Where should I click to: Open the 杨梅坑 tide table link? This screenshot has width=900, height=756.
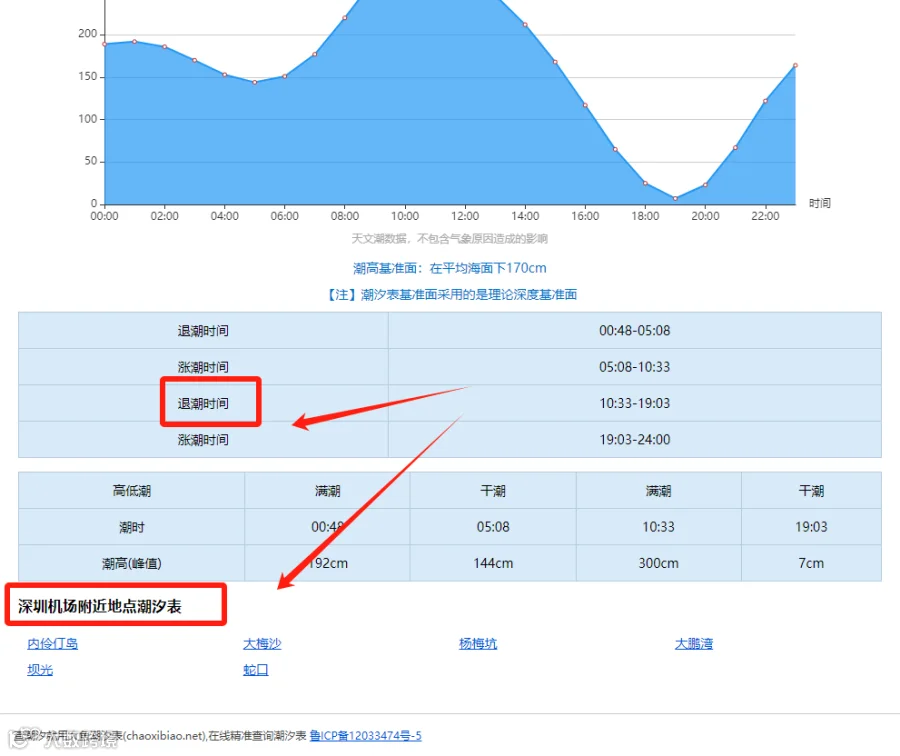478,643
